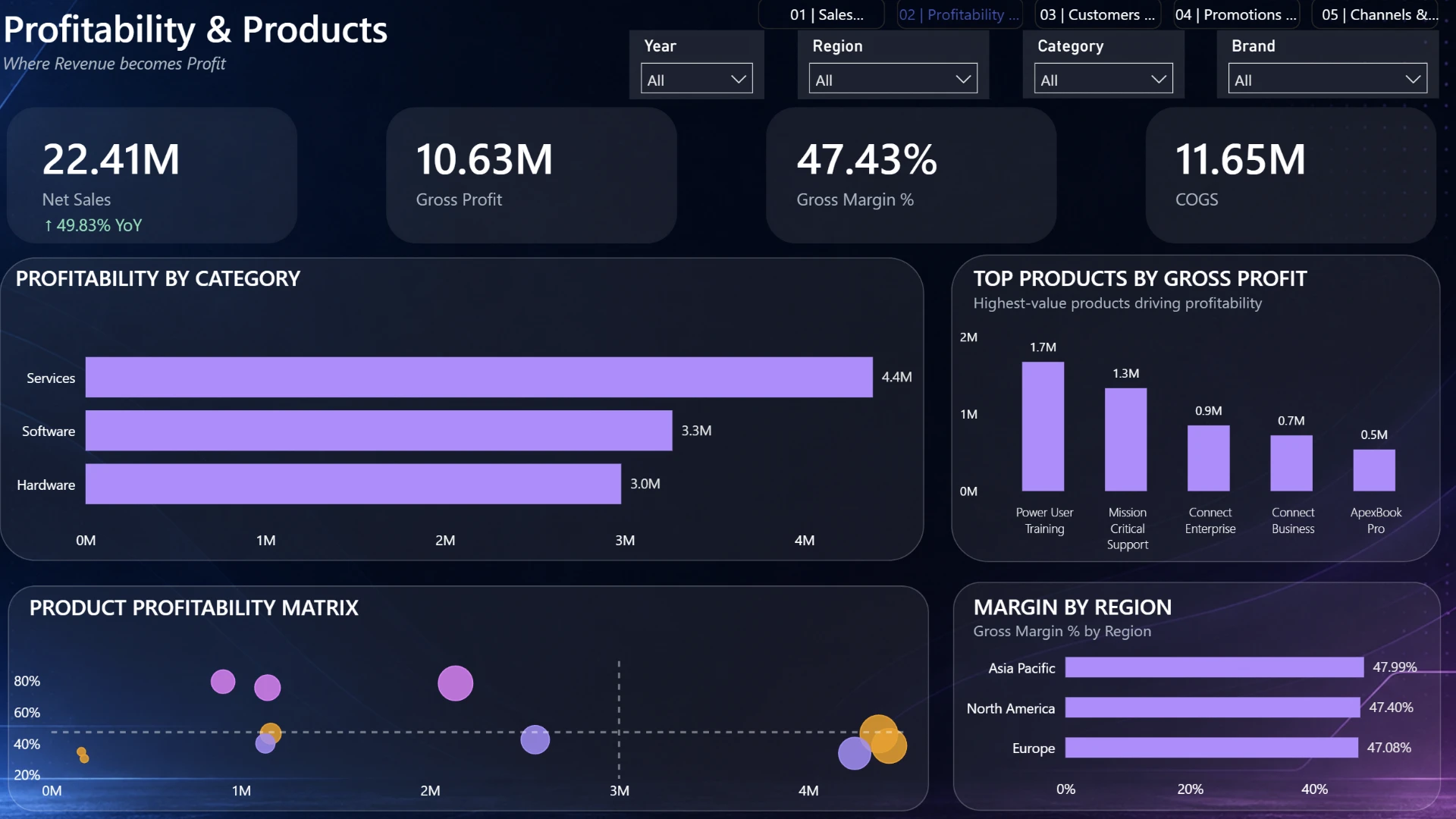This screenshot has width=1456, height=819.
Task: Click the Net Sales 22.41M card
Action: [x=152, y=175]
